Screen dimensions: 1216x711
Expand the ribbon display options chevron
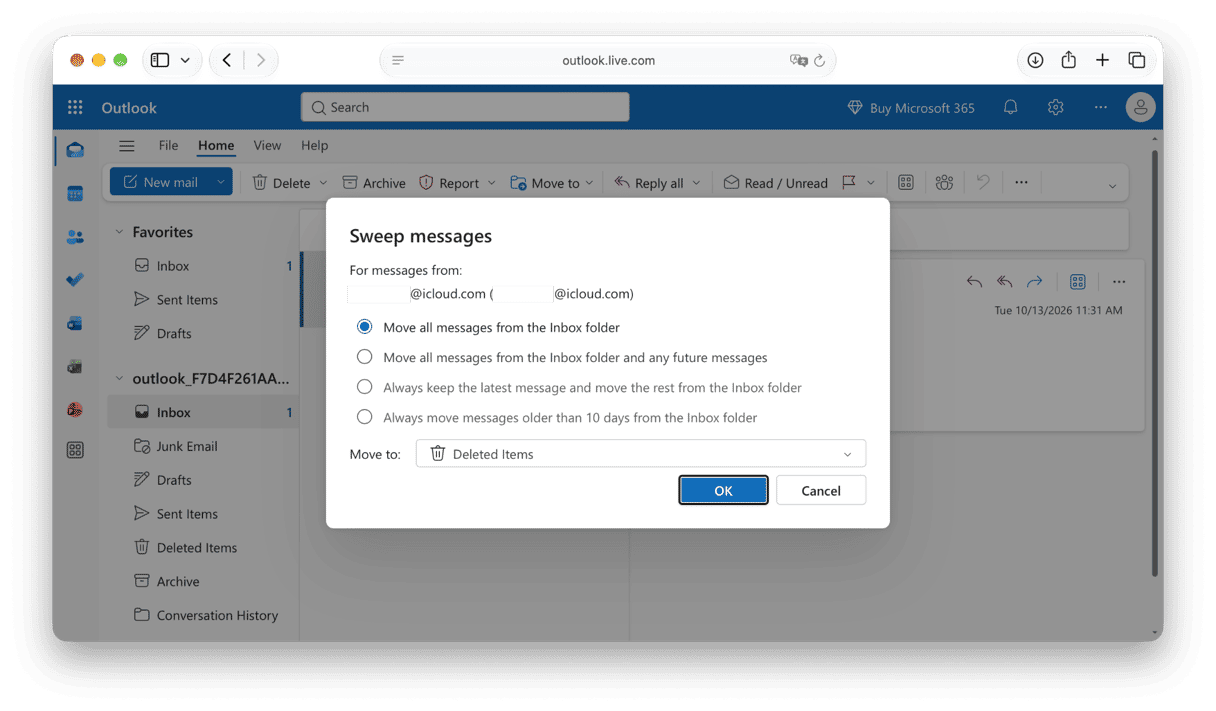(x=1112, y=186)
